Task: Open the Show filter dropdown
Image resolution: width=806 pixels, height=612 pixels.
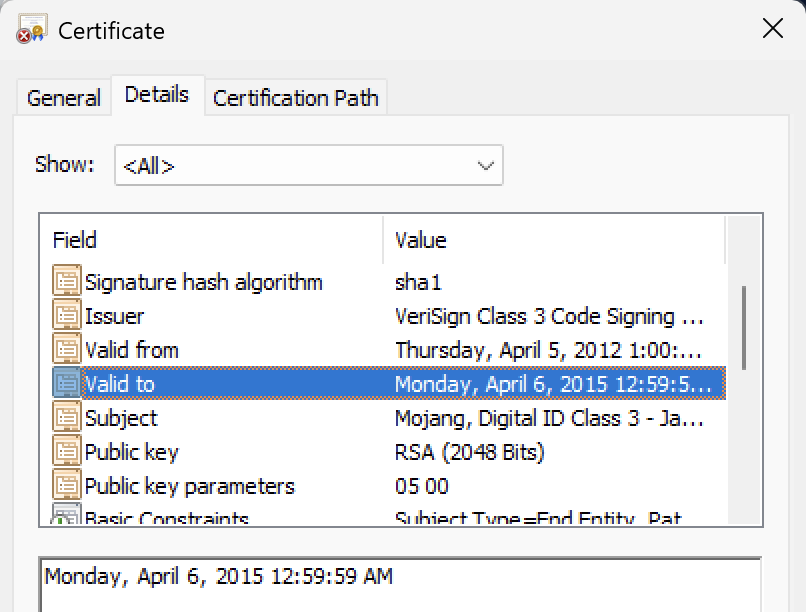Action: [x=308, y=166]
